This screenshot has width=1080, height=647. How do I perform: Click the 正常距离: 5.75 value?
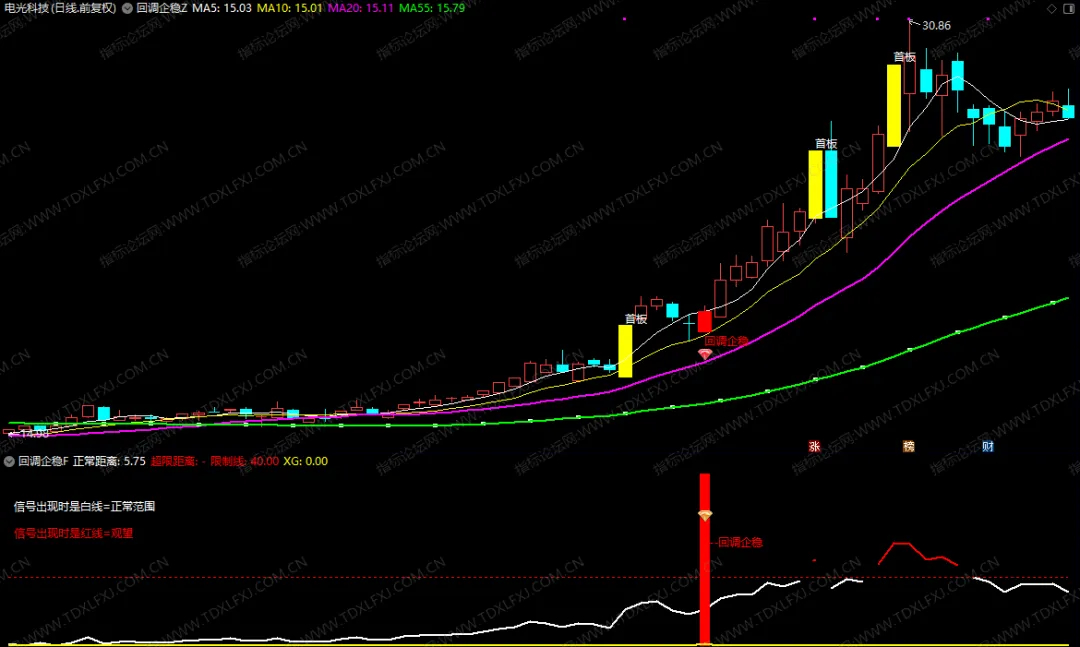[x=109, y=462]
